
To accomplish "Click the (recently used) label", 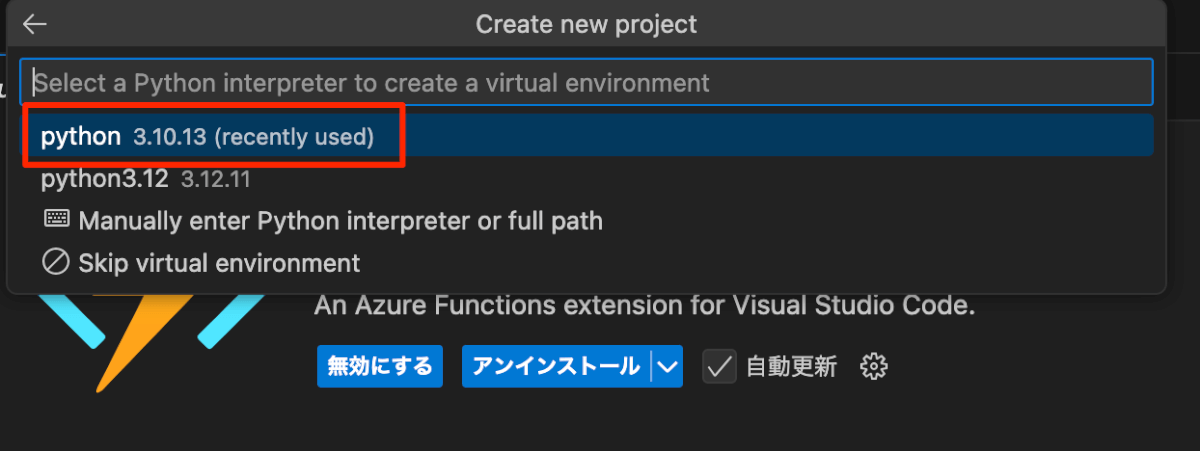I will tap(293, 137).
